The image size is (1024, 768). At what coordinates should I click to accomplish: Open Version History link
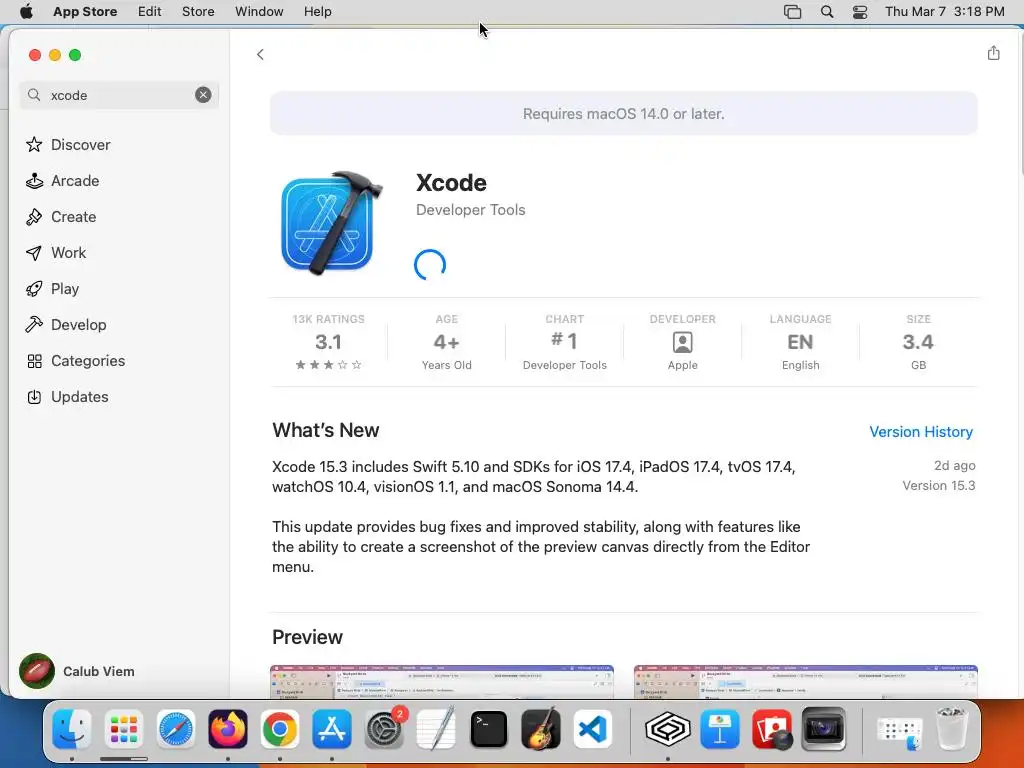coord(921,432)
